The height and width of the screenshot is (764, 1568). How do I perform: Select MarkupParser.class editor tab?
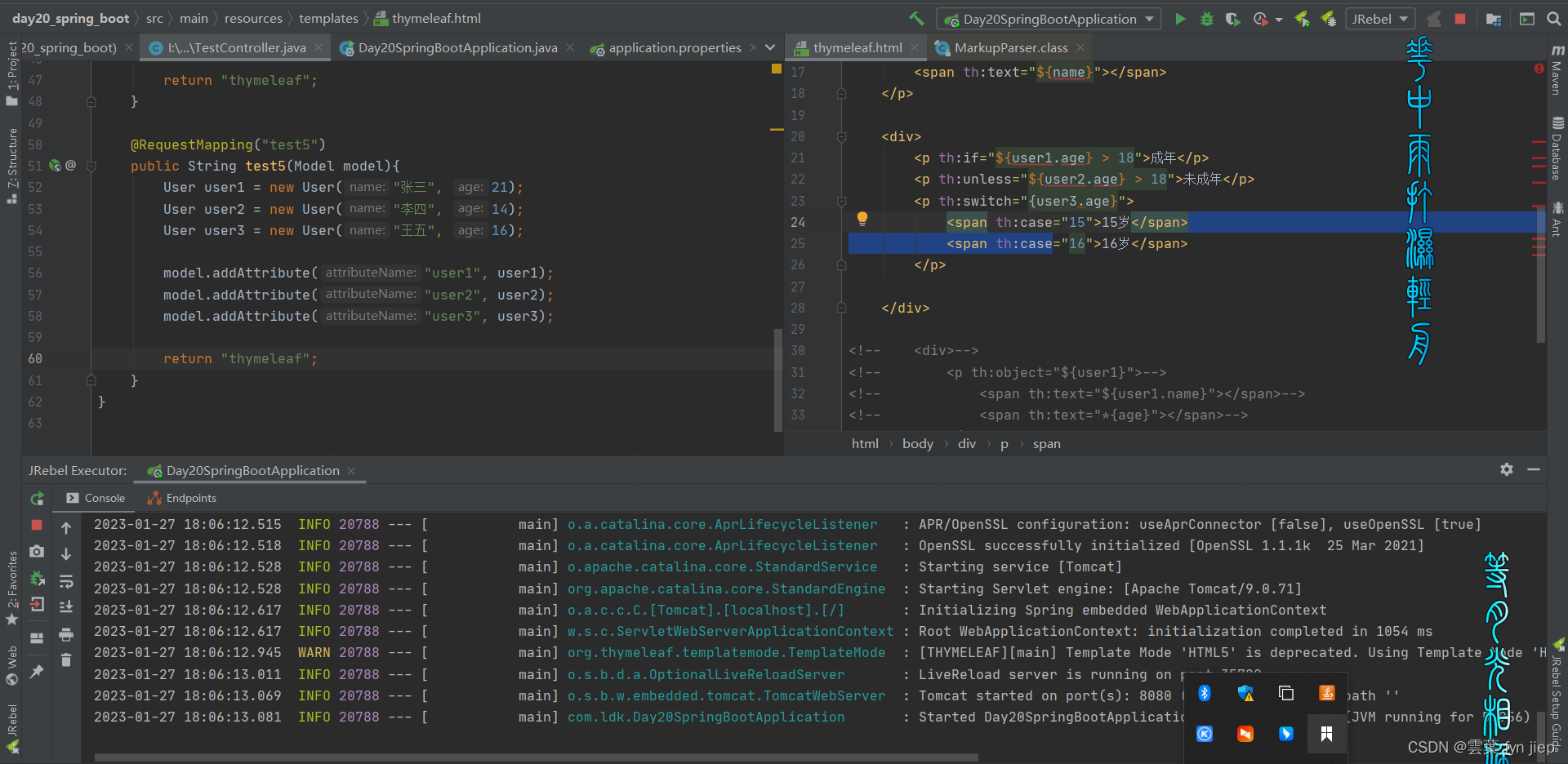pos(1010,48)
